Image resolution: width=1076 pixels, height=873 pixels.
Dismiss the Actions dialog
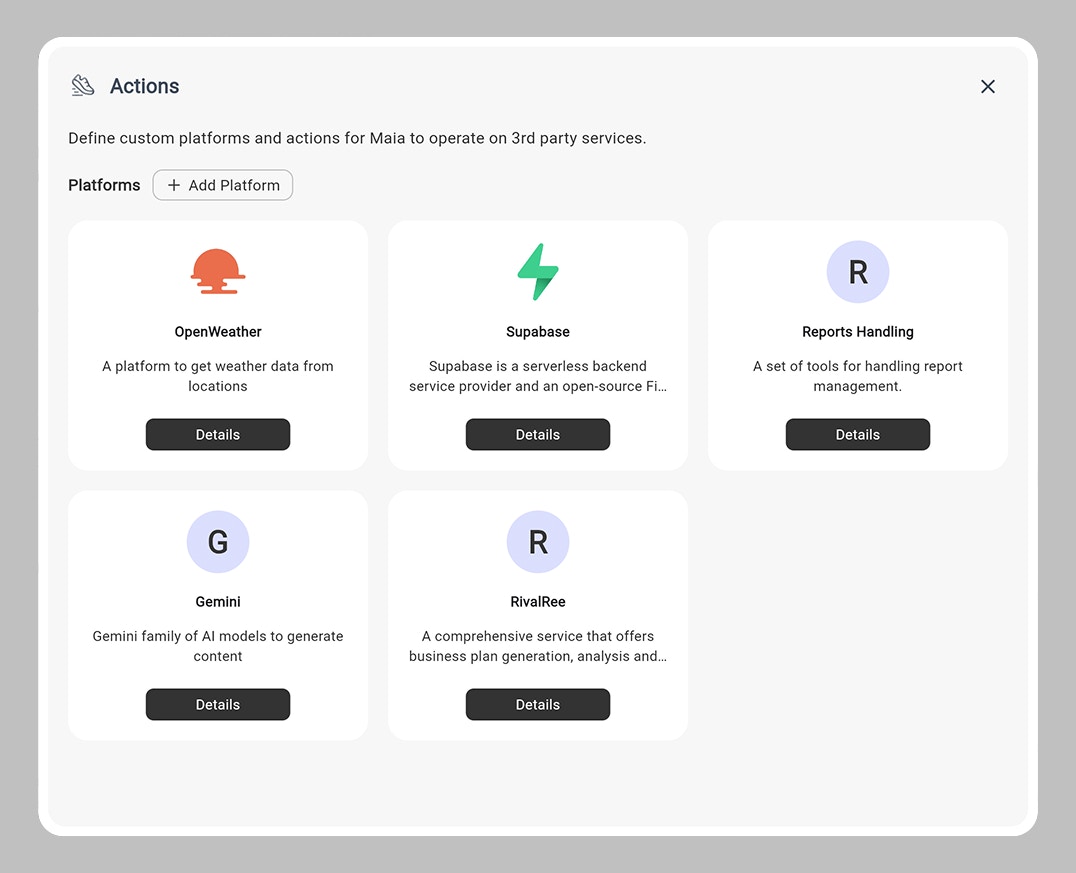coord(988,86)
